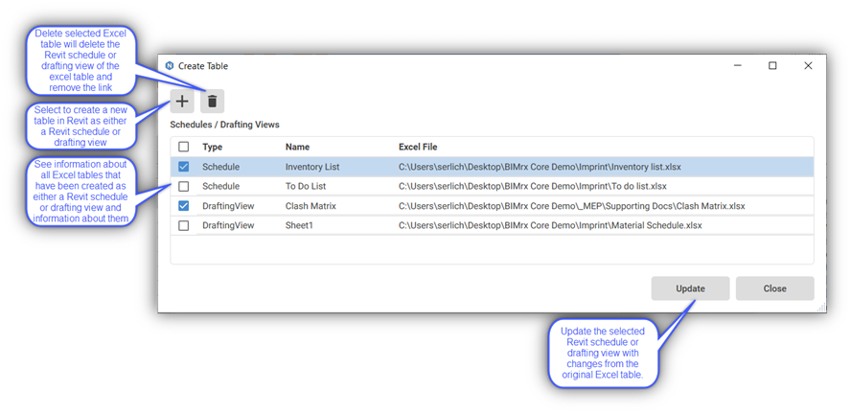850x414 pixels.
Task: Uncheck the Clash Matrix row checkbox
Action: coord(184,206)
